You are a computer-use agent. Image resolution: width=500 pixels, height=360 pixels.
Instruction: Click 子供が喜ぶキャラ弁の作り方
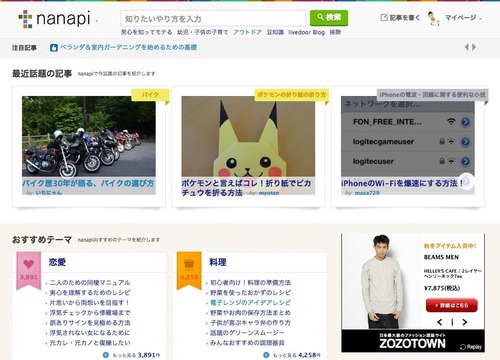coord(250,323)
